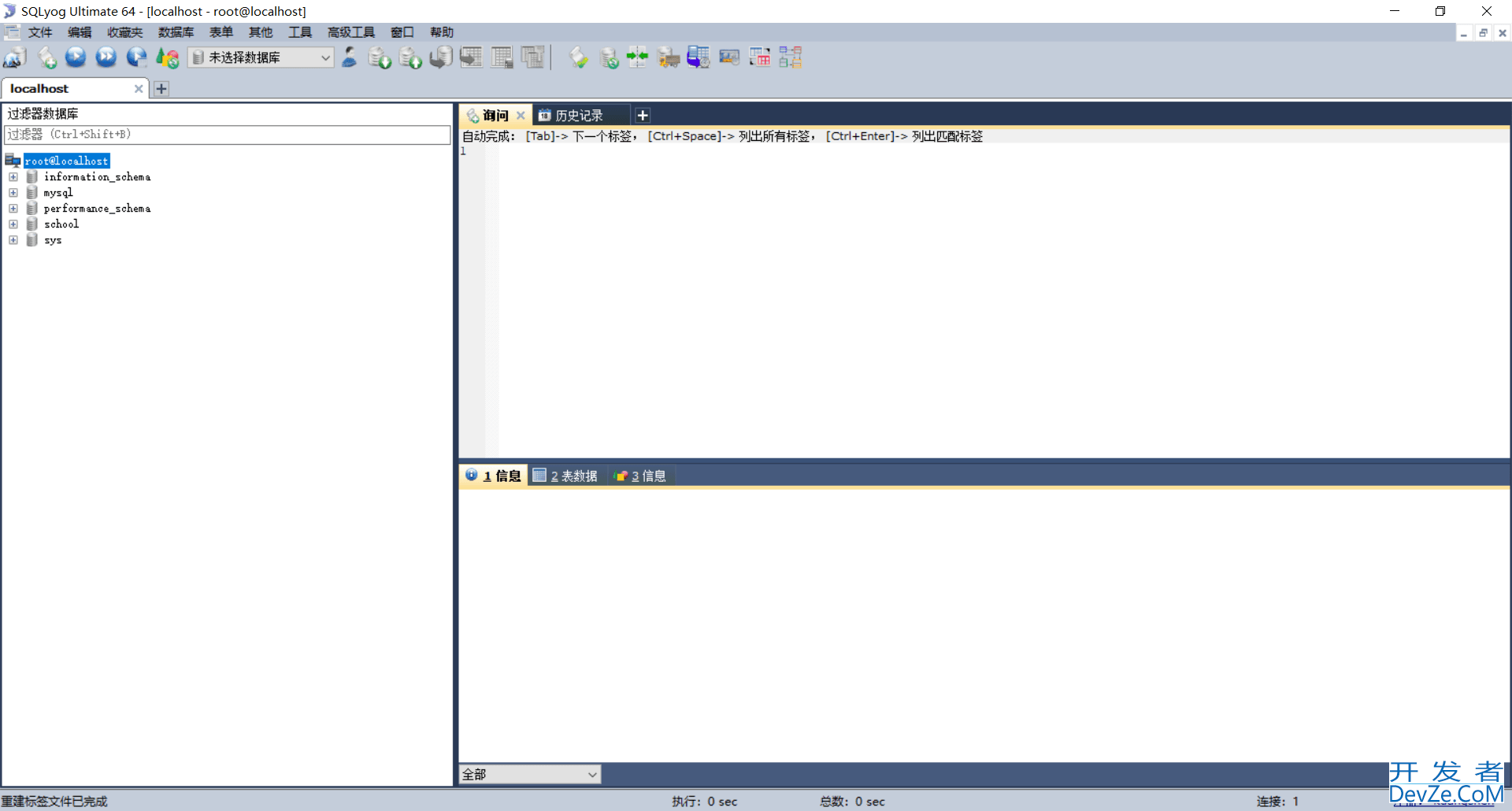Click the copy database to other host icon
The width and height of the screenshot is (1512, 811).
coord(441,57)
